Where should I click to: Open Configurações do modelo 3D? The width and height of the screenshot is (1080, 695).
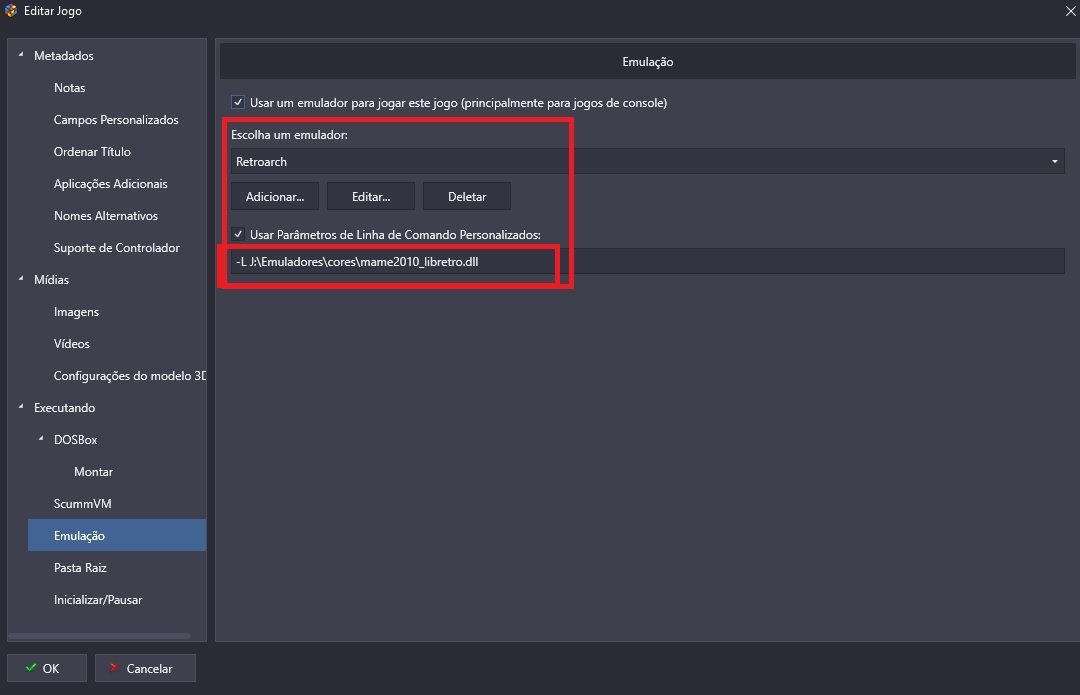[129, 376]
